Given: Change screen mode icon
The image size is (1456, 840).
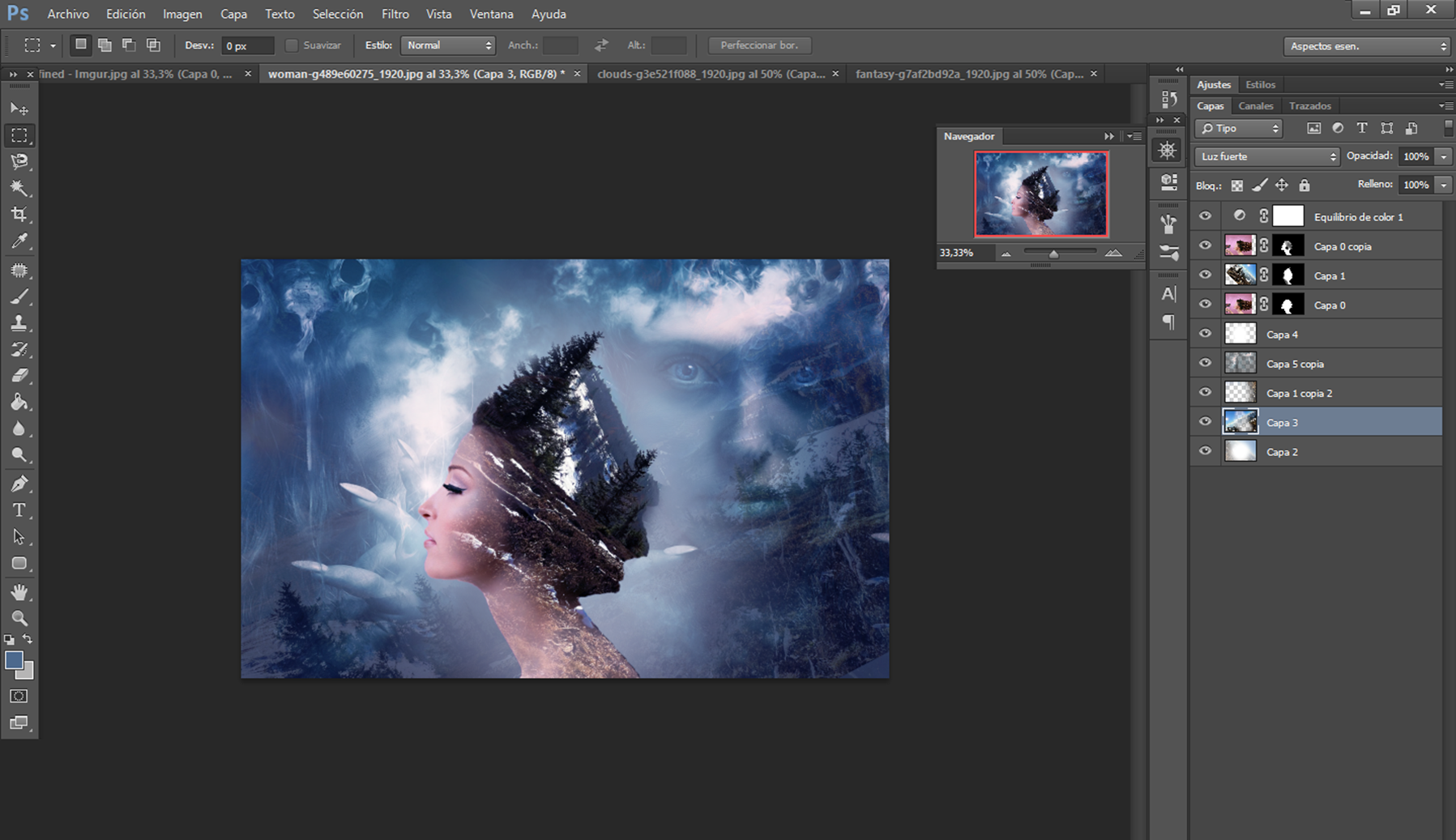Looking at the screenshot, I should click(19, 723).
